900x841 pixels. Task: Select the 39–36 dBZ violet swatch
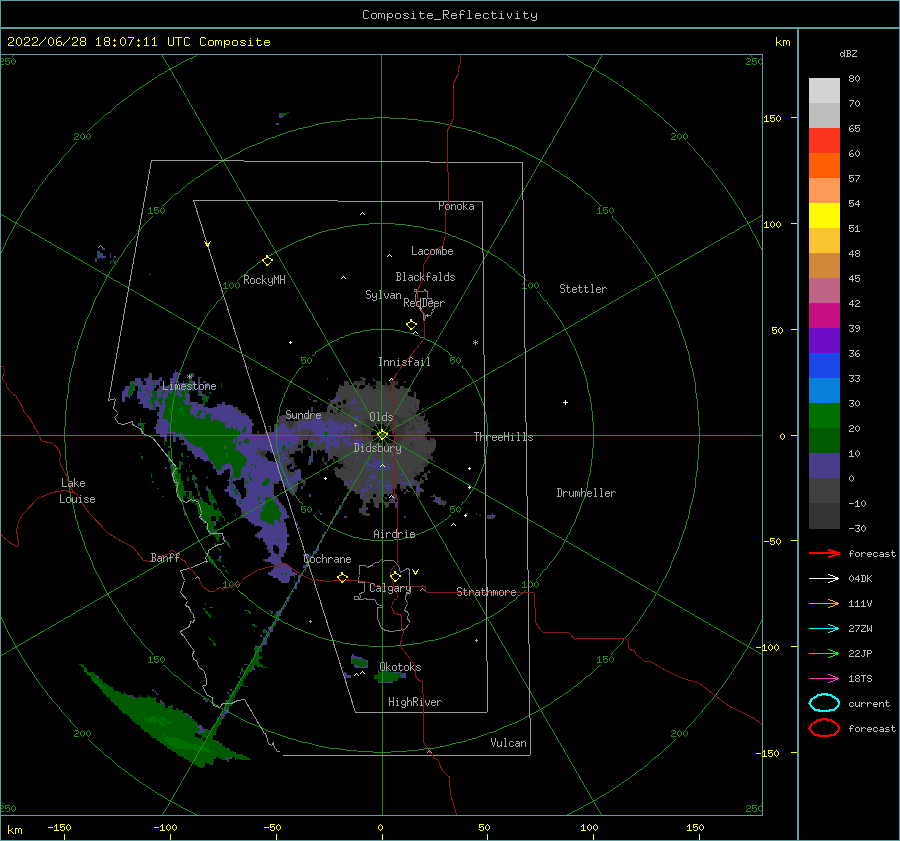(824, 340)
